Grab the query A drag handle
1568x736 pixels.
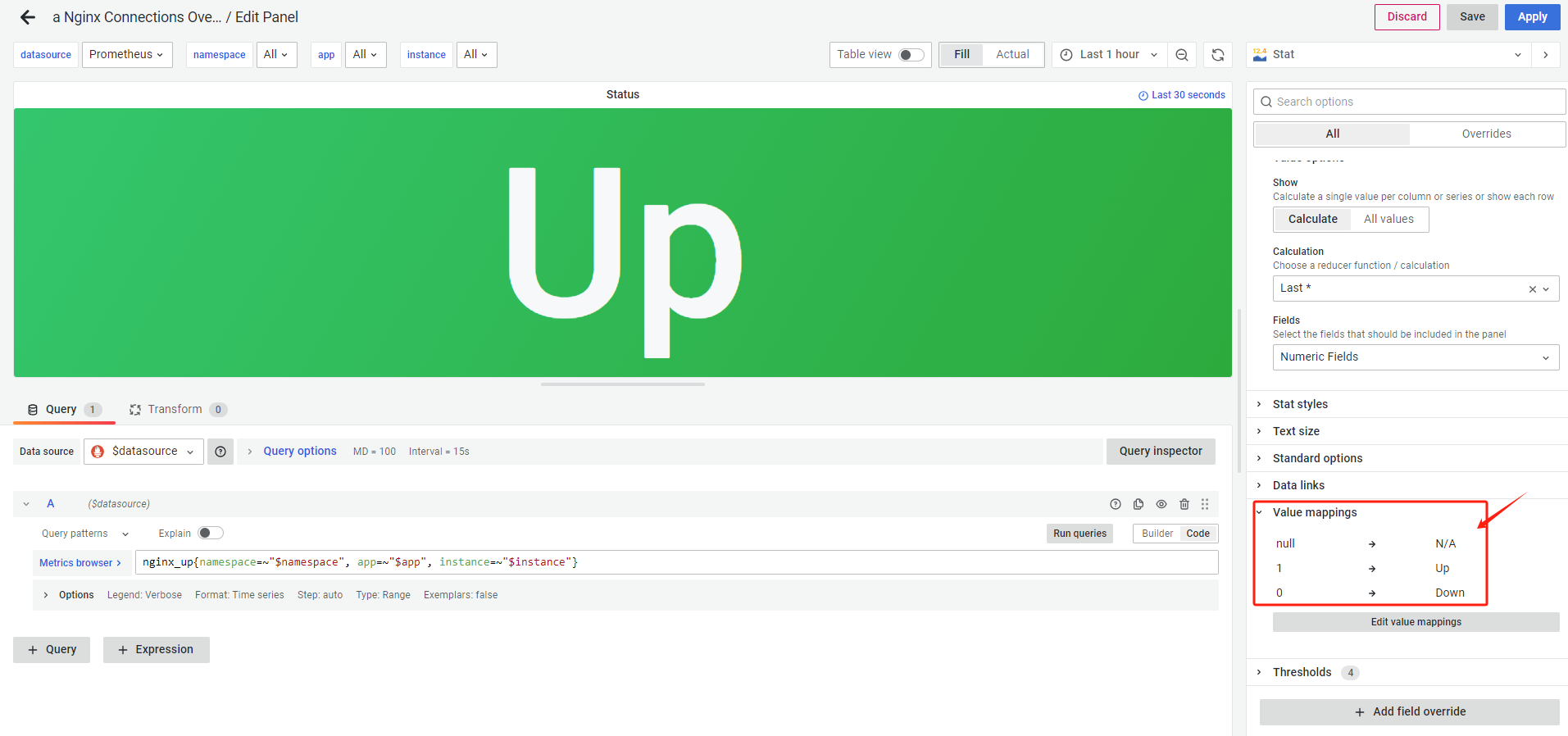point(1205,504)
